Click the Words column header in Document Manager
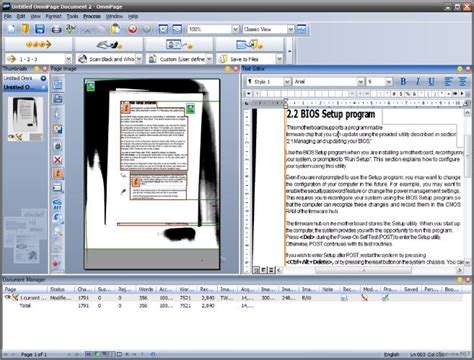The height and width of the screenshot is (360, 474). (146, 289)
